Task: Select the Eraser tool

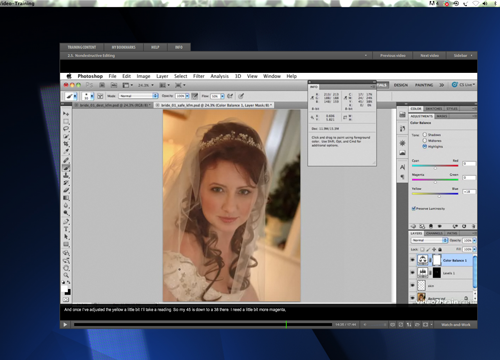Action: point(66,190)
